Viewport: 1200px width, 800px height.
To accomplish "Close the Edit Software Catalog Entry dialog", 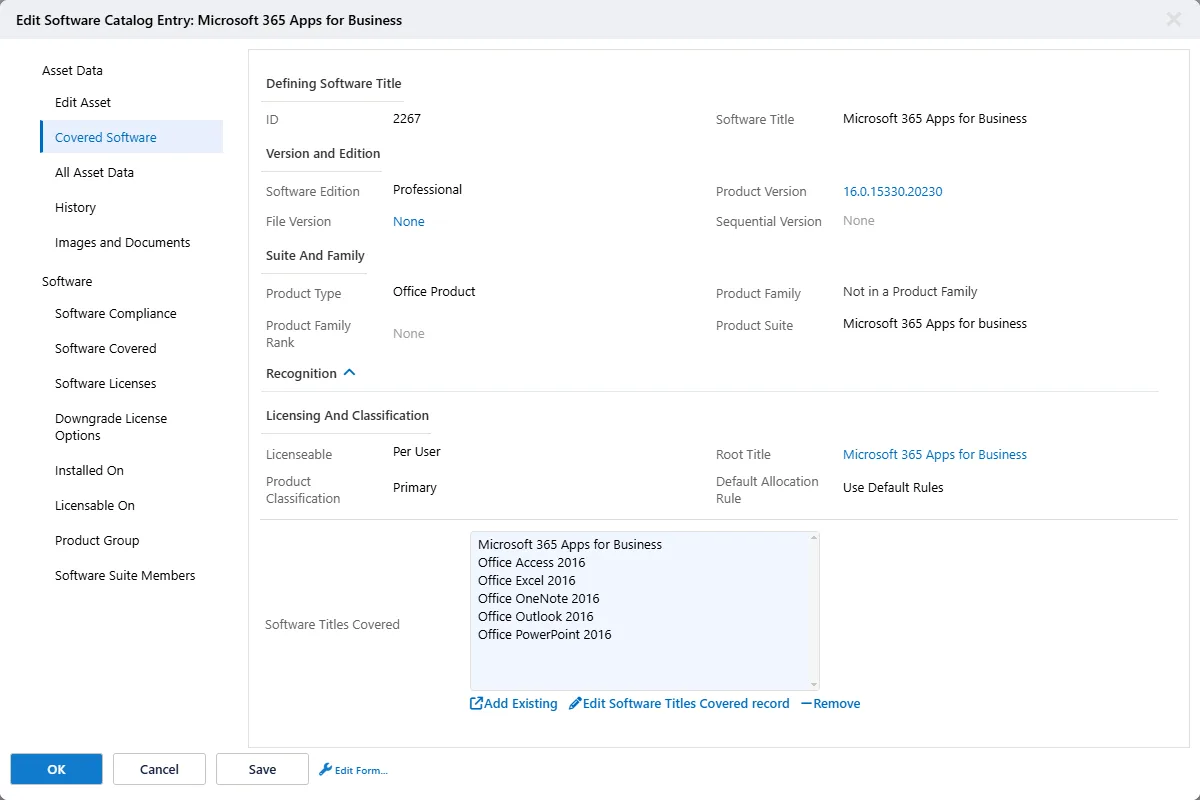I will [x=1174, y=19].
